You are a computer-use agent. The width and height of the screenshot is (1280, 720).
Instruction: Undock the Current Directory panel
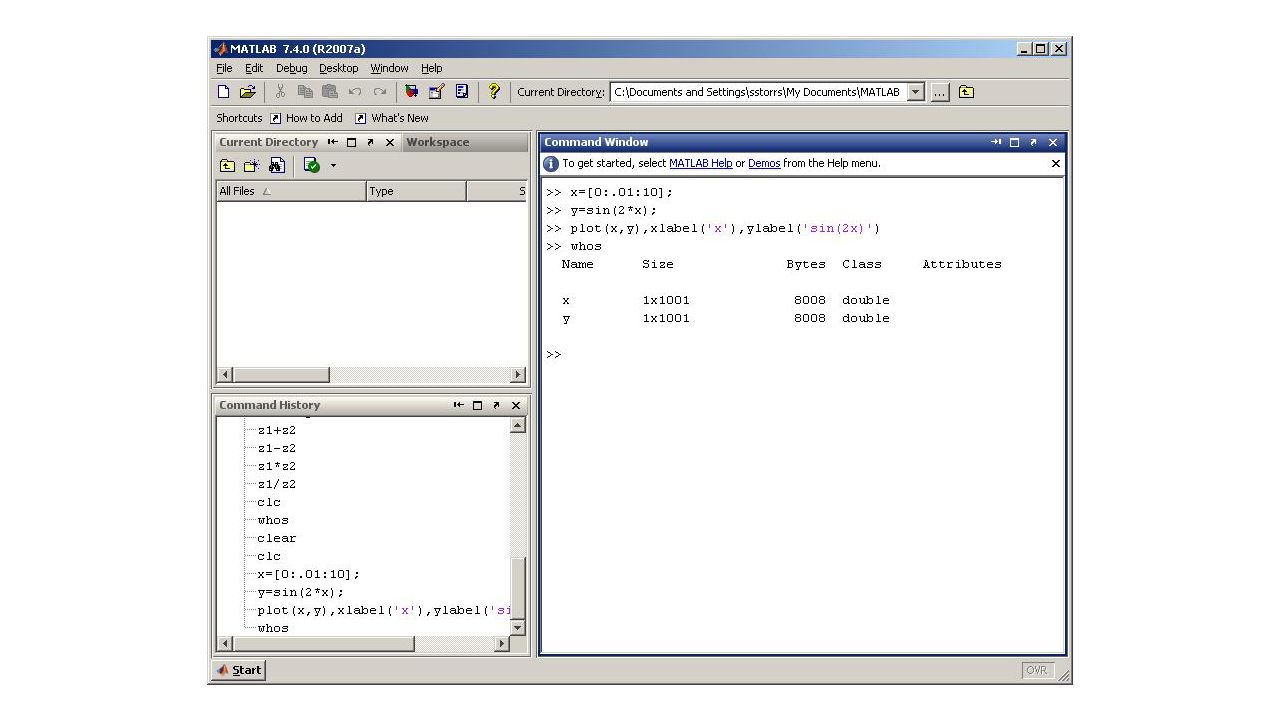[x=370, y=142]
